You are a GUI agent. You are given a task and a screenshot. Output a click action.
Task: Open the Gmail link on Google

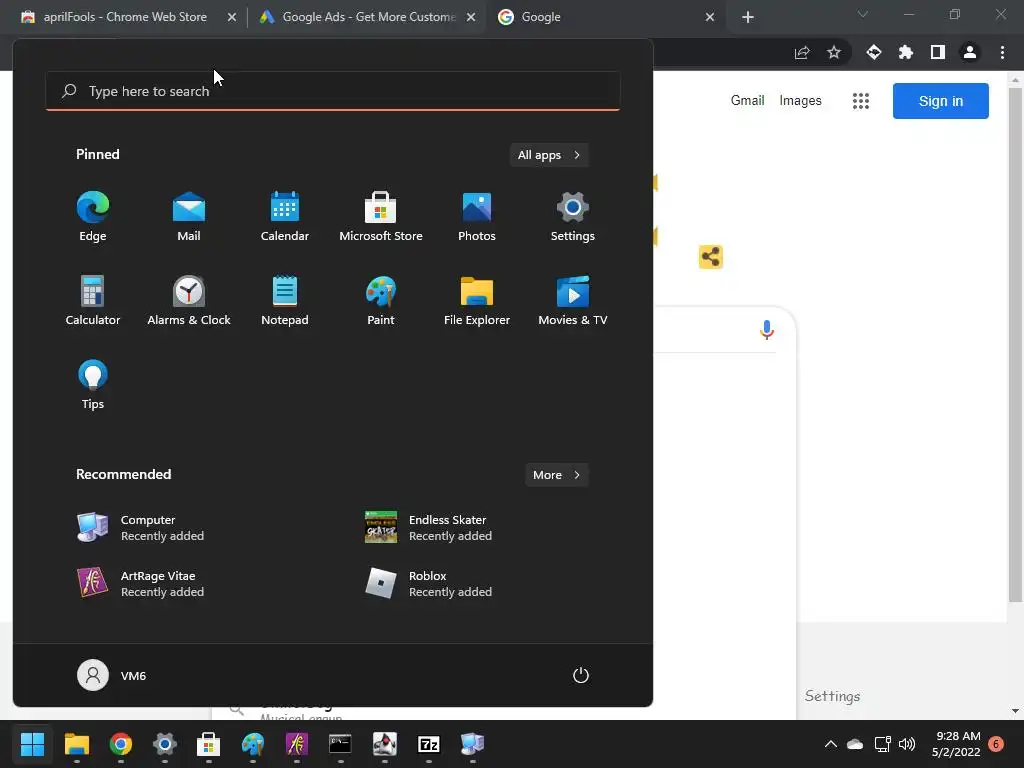[x=747, y=101]
